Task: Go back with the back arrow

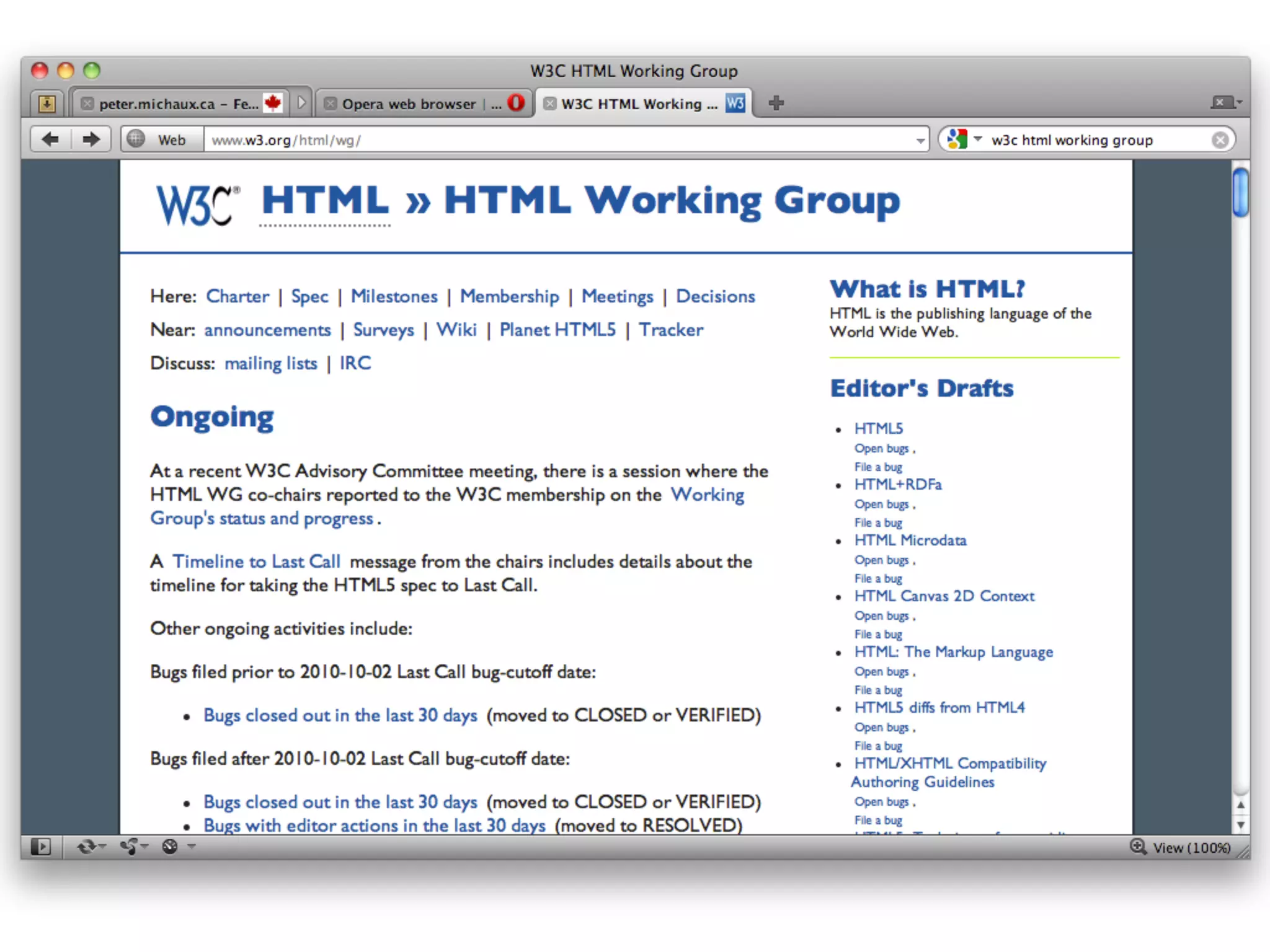Action: click(51, 139)
